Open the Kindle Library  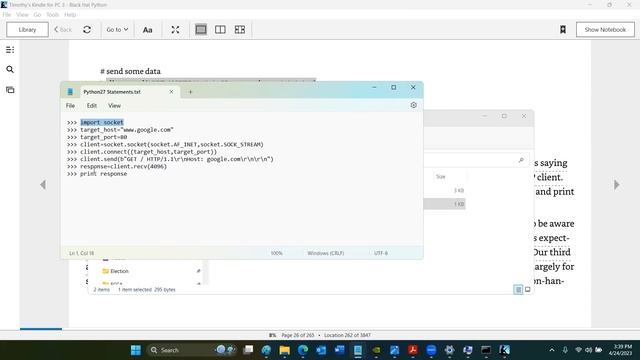(x=27, y=30)
